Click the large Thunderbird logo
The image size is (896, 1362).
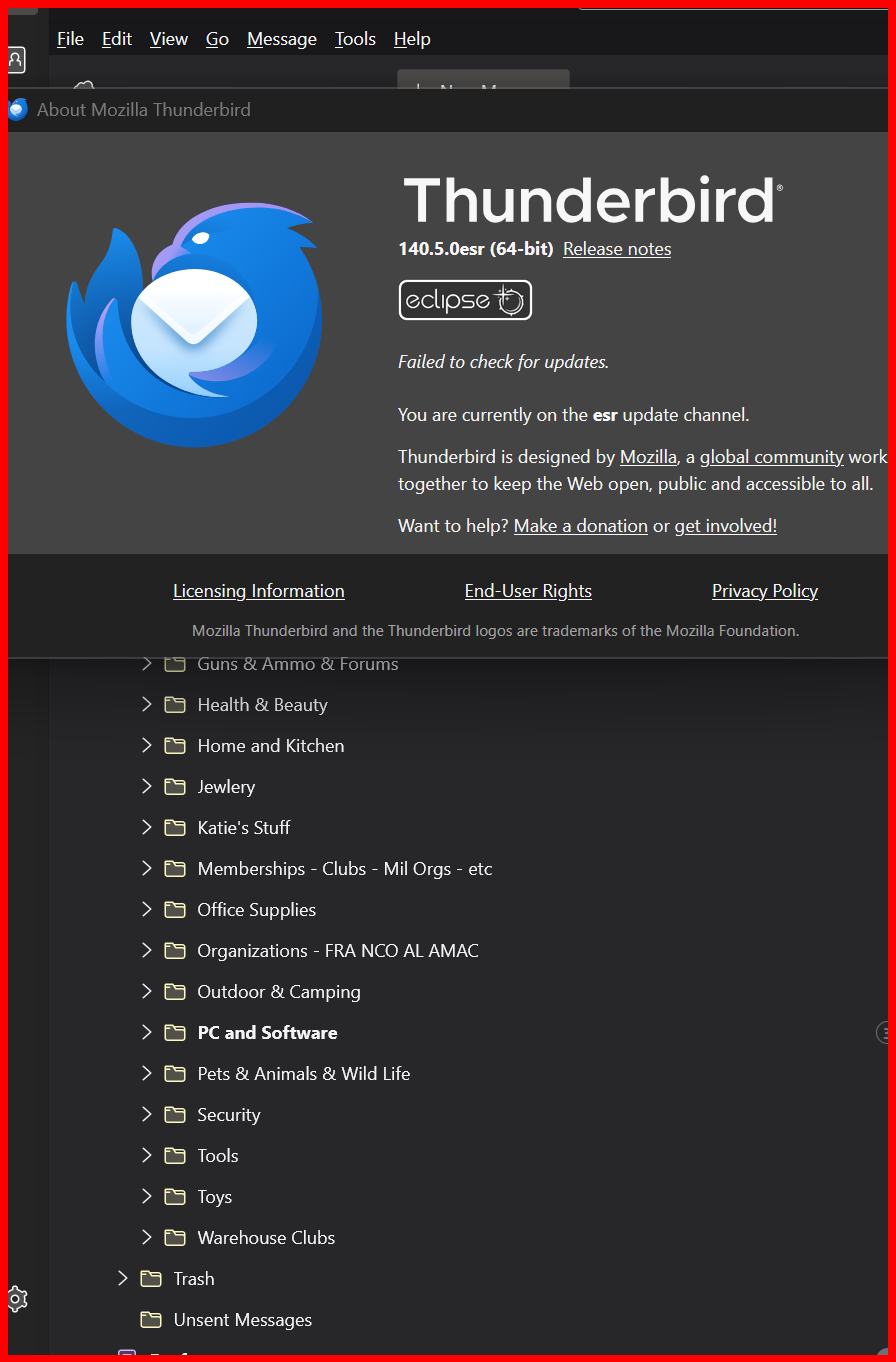coord(194,324)
